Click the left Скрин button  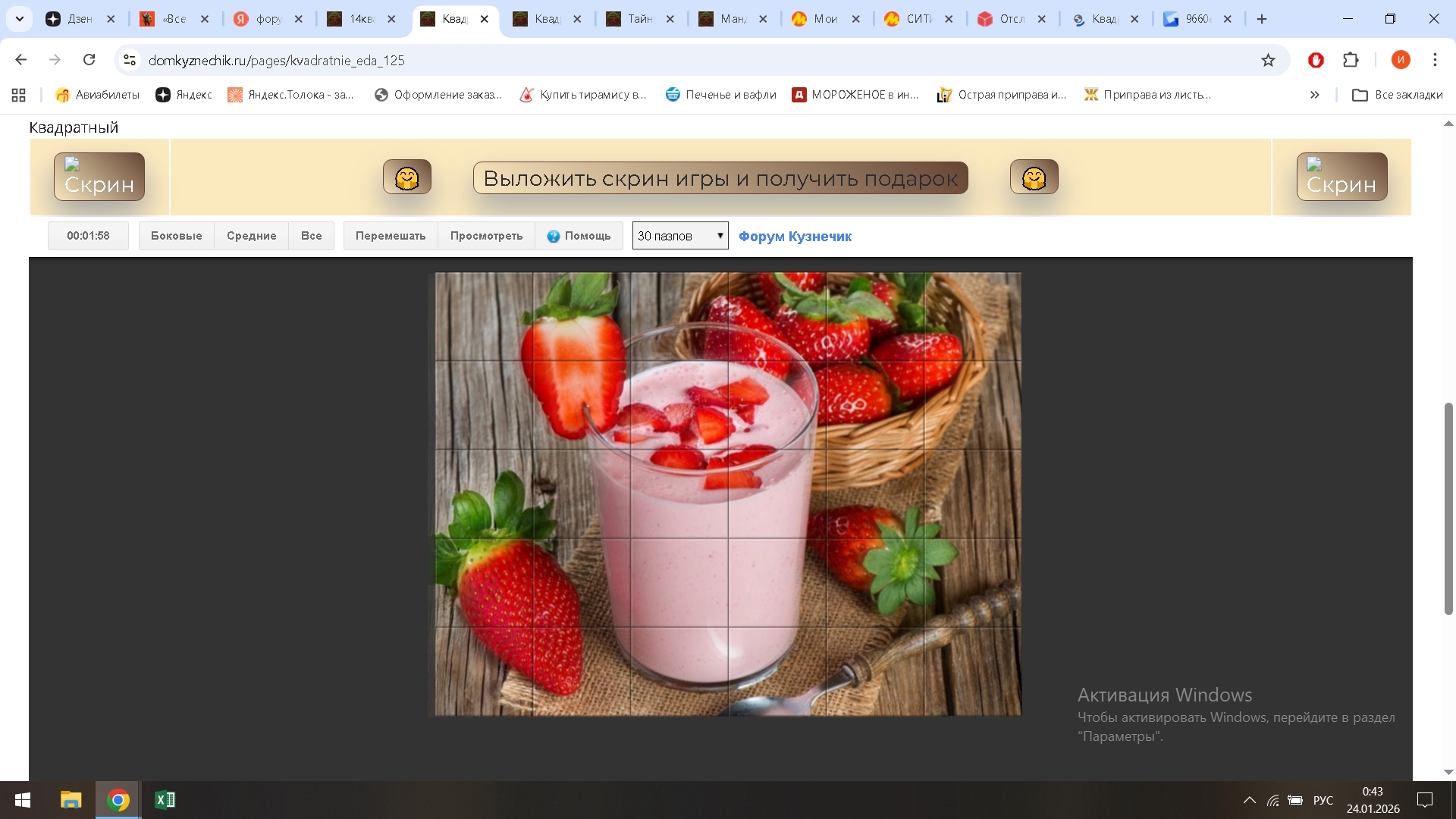(x=99, y=177)
